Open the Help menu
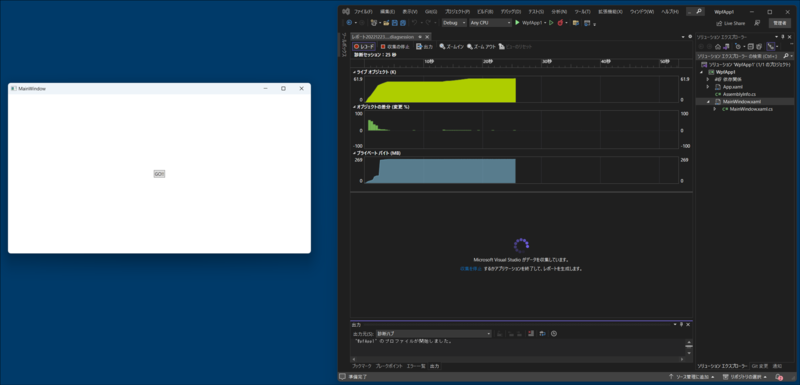800x385 pixels. (669, 11)
